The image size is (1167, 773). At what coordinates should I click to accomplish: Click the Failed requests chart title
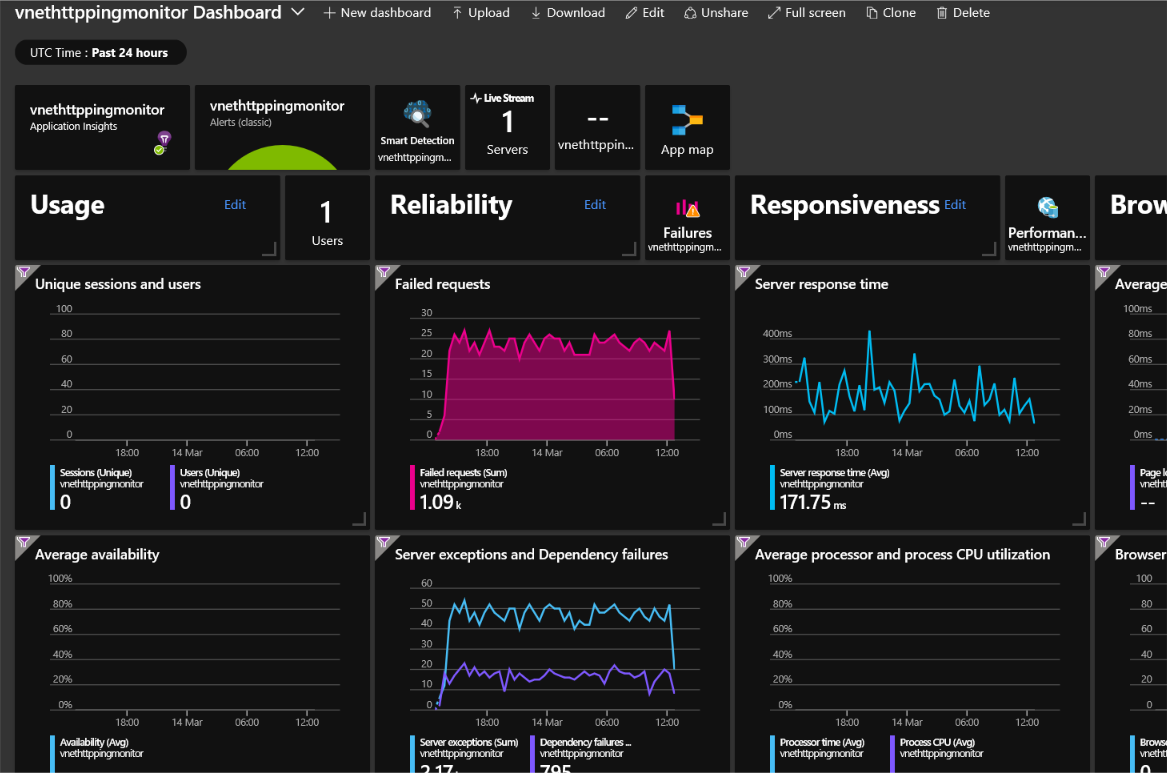click(x=442, y=284)
